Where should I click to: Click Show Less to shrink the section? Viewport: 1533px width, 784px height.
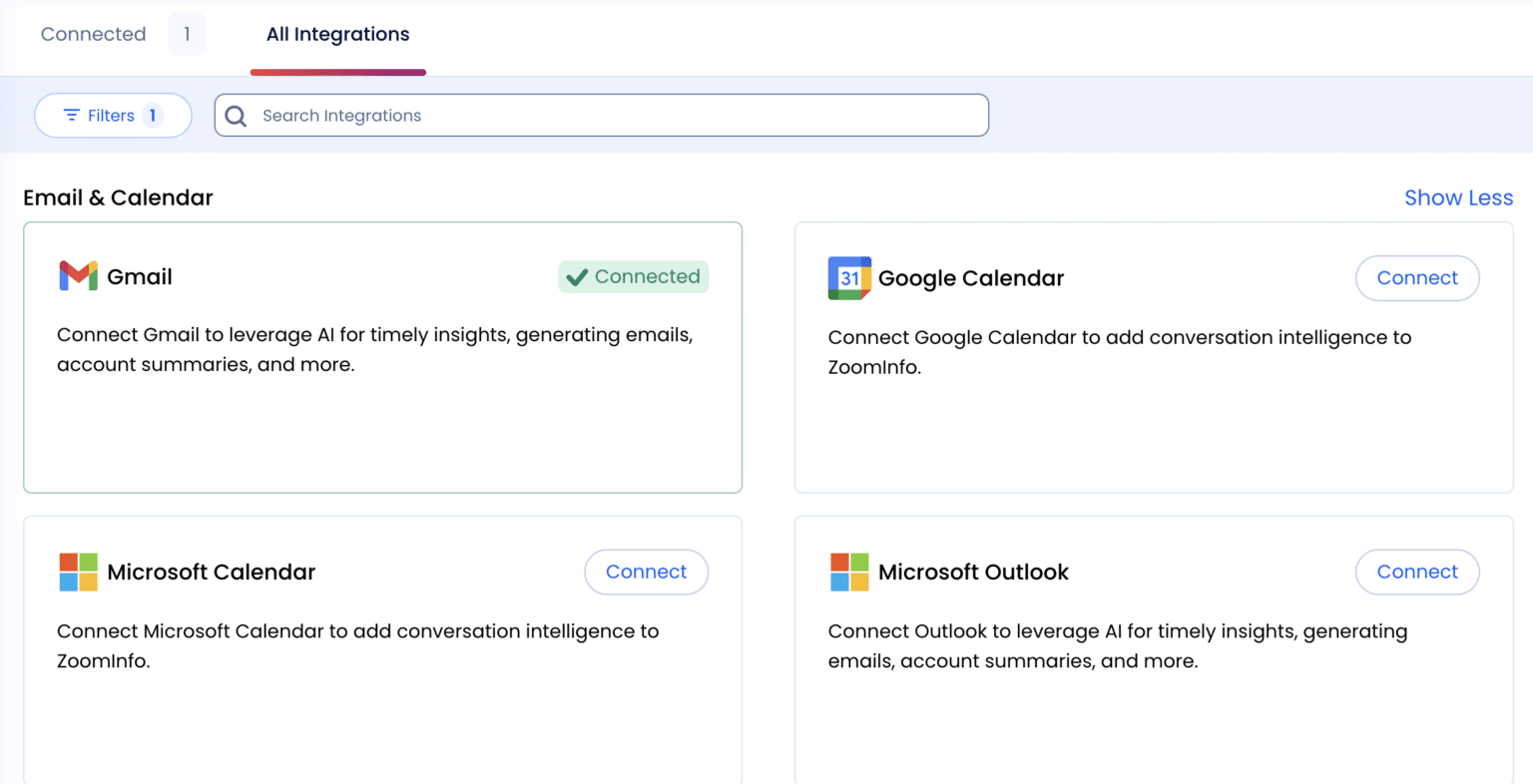pyautogui.click(x=1458, y=197)
